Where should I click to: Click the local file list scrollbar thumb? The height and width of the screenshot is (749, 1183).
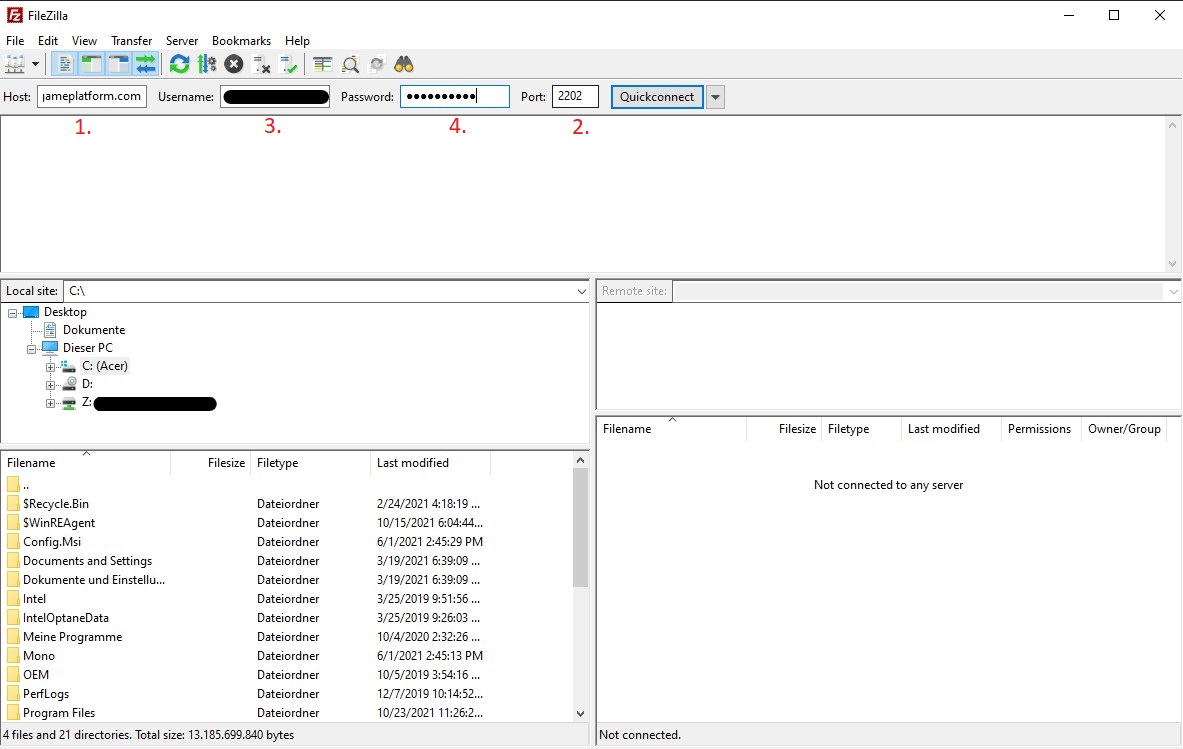click(x=580, y=527)
